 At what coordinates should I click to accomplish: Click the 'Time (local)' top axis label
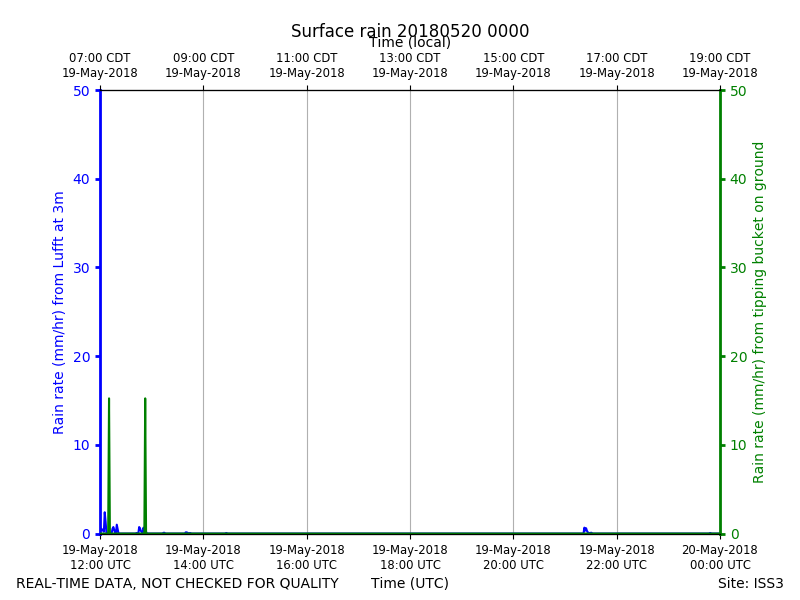click(410, 42)
